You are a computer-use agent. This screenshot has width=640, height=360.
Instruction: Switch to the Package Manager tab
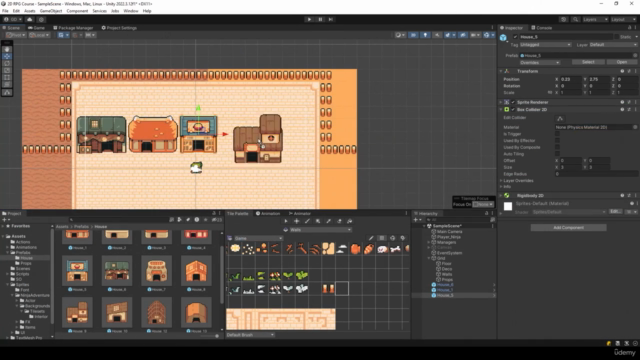point(73,28)
